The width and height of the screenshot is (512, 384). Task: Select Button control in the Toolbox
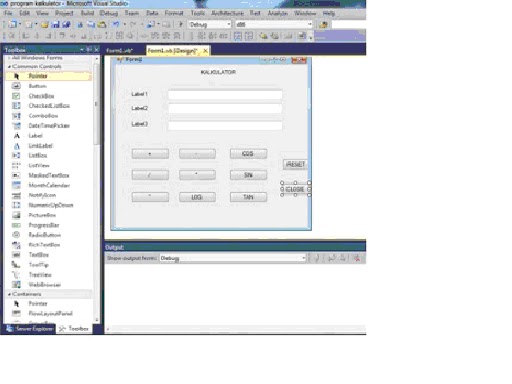(37, 86)
